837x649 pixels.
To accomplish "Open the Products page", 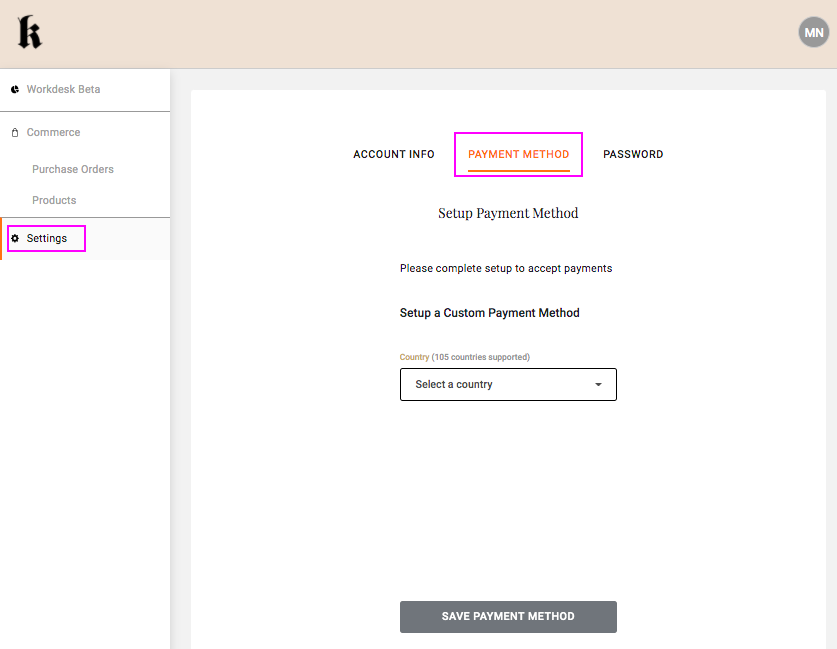I will 54,200.
